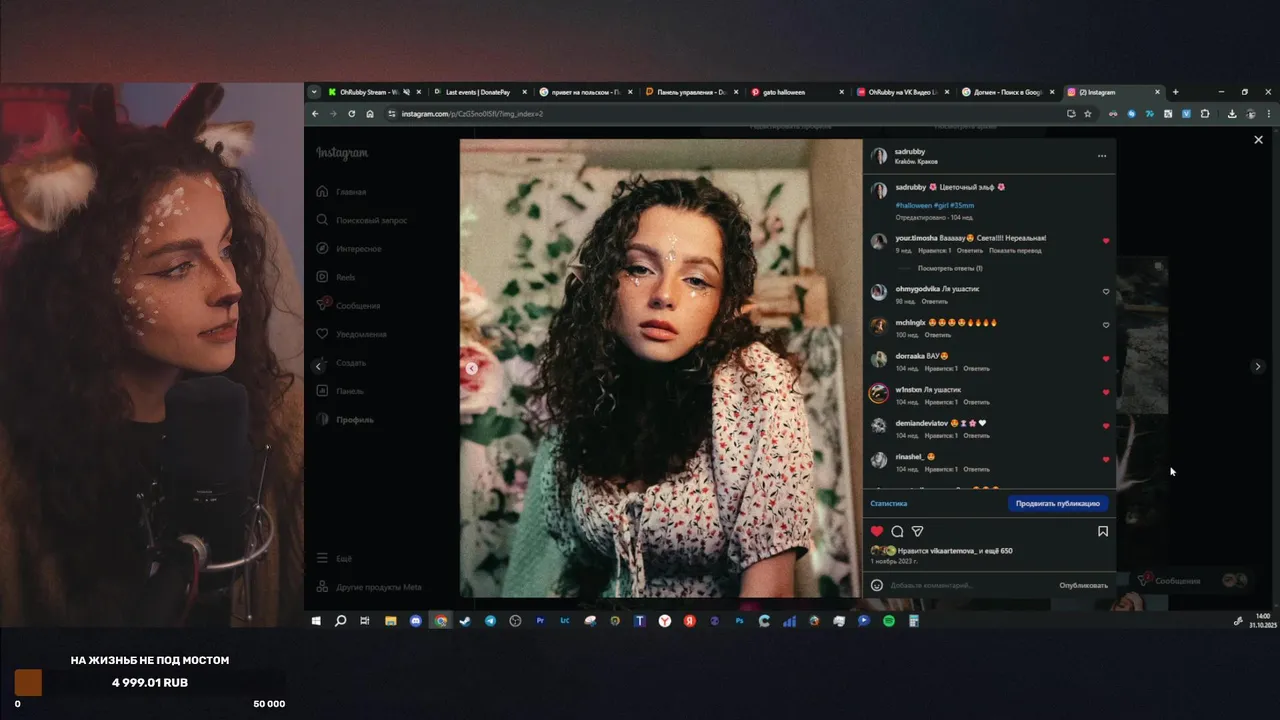Image resolution: width=1280 pixels, height=720 pixels.
Task: Open Chrome downloads icon
Action: [1232, 114]
